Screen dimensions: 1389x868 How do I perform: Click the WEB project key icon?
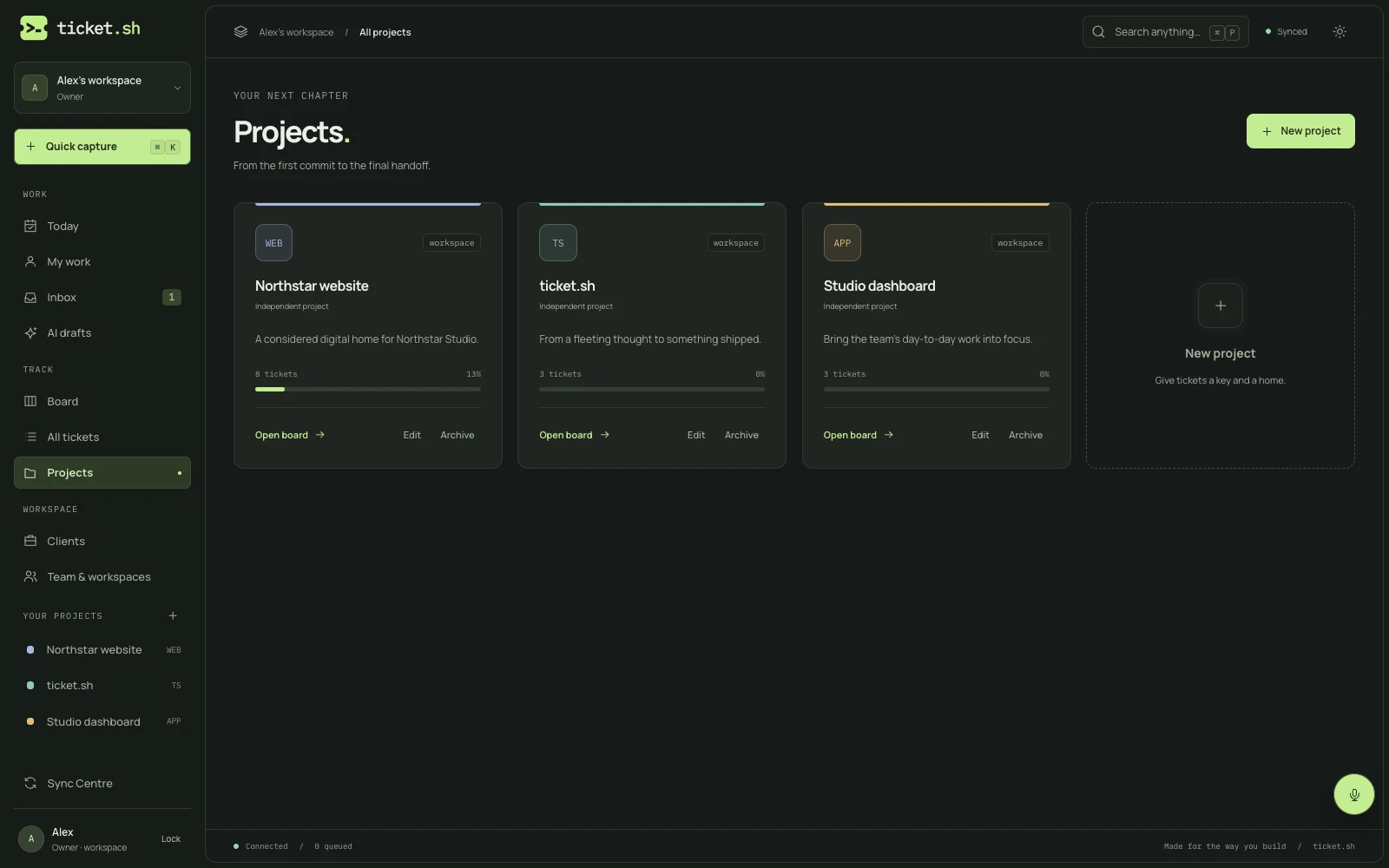click(x=273, y=243)
